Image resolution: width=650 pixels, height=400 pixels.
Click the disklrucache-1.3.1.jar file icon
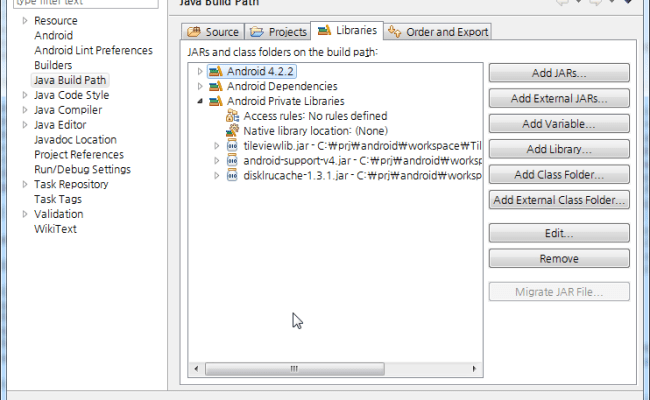[232, 176]
